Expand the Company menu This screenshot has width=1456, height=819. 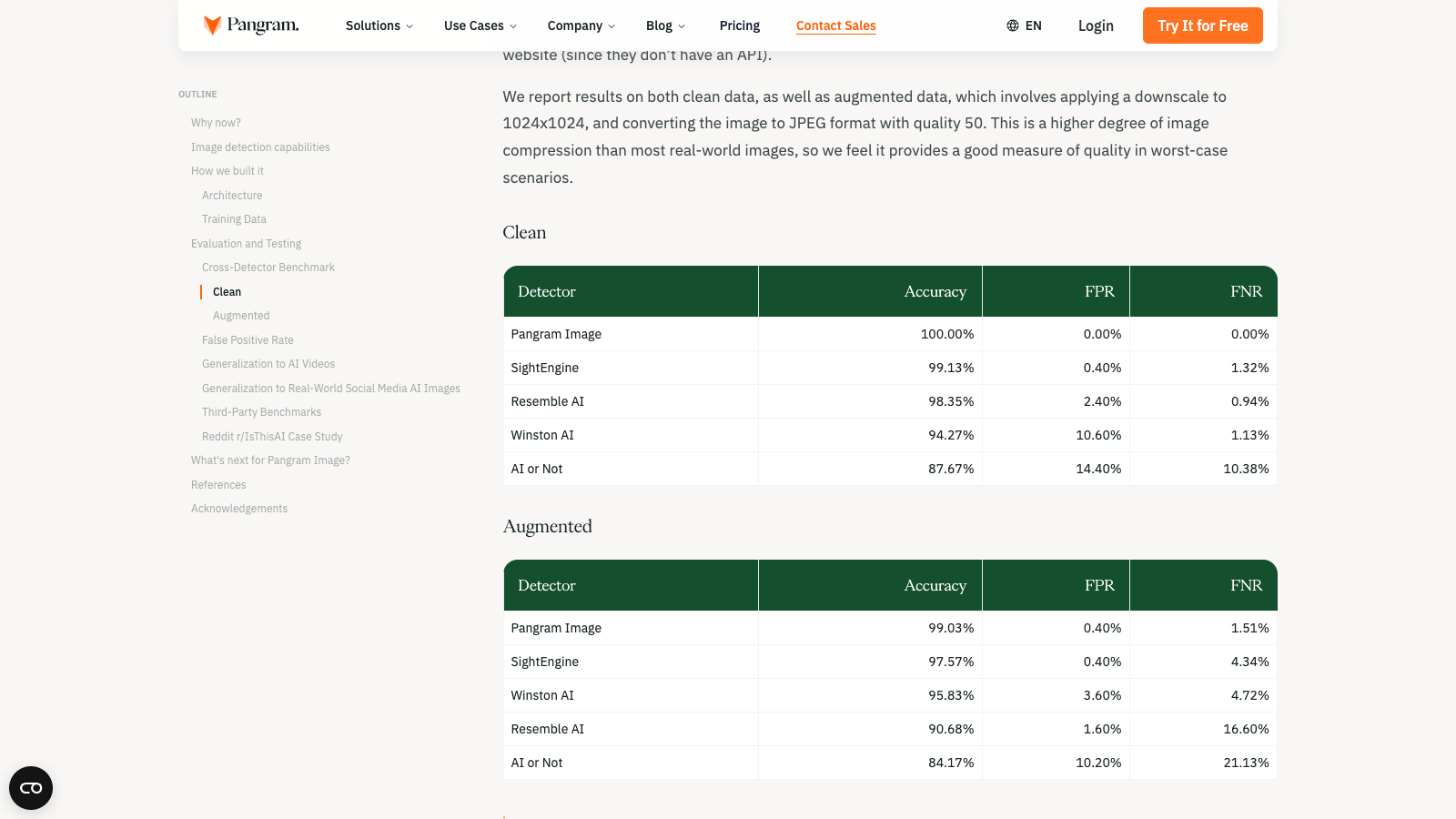(581, 25)
